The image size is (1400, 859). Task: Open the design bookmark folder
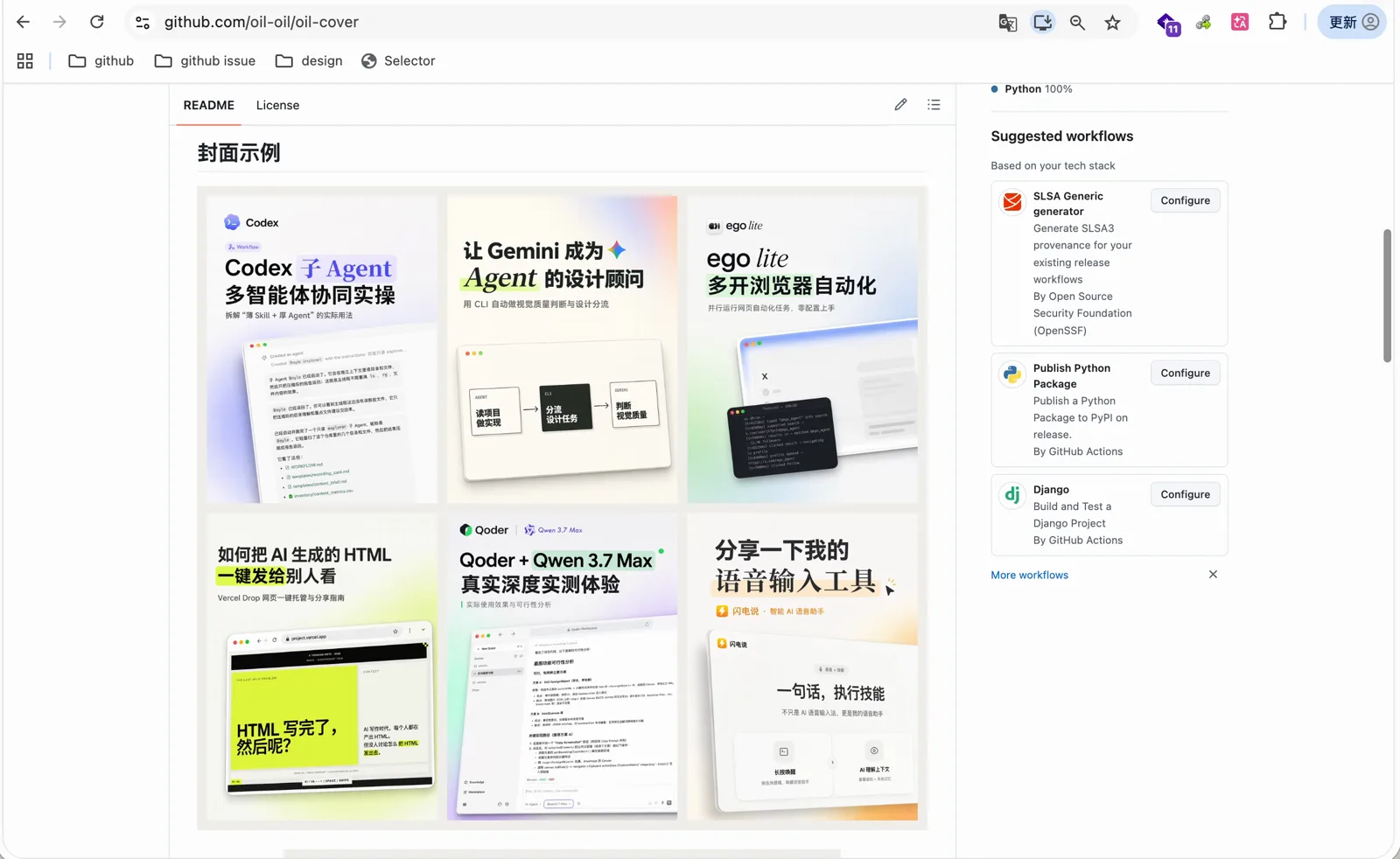[x=309, y=60]
